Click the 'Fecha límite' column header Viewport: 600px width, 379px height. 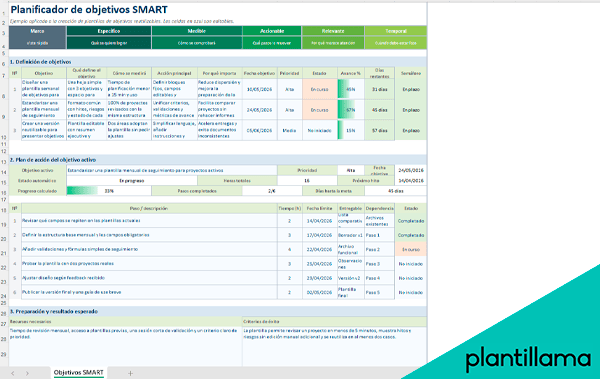320,209
